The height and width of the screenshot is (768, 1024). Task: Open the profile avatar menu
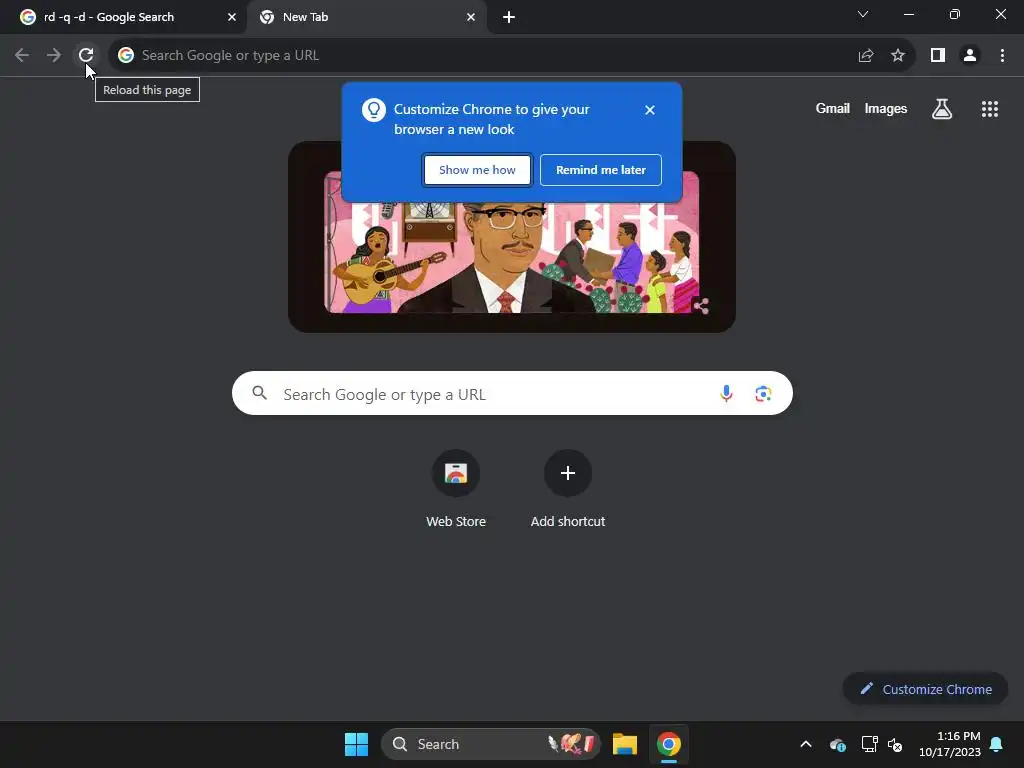point(970,56)
